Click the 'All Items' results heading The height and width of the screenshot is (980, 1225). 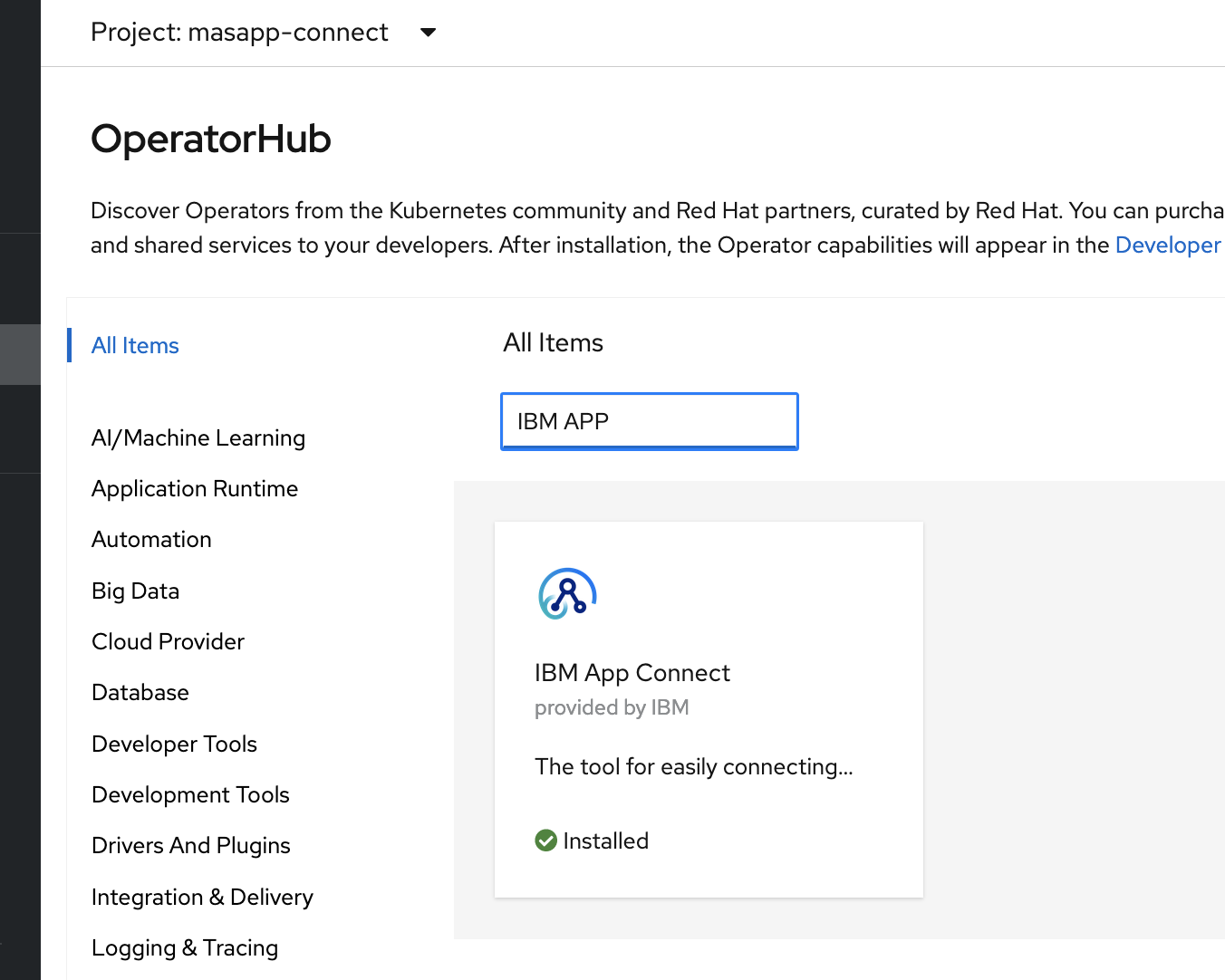coord(553,343)
